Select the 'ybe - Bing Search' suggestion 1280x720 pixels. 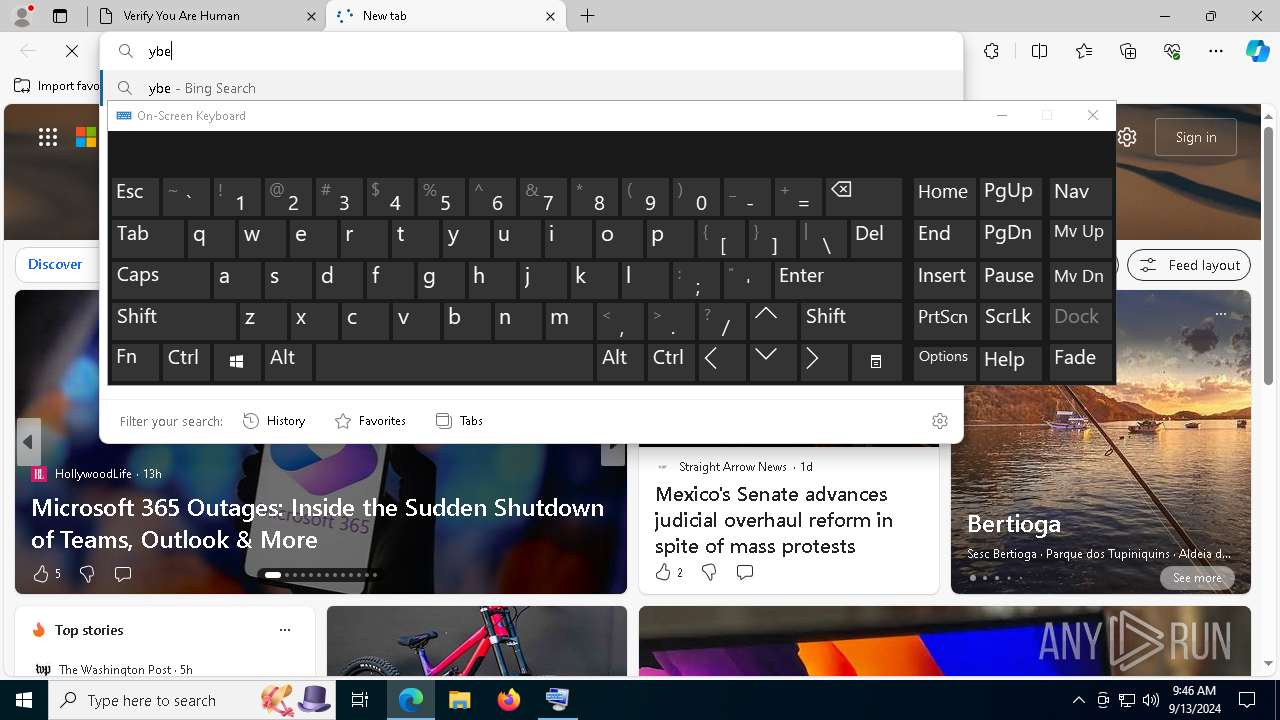point(531,88)
